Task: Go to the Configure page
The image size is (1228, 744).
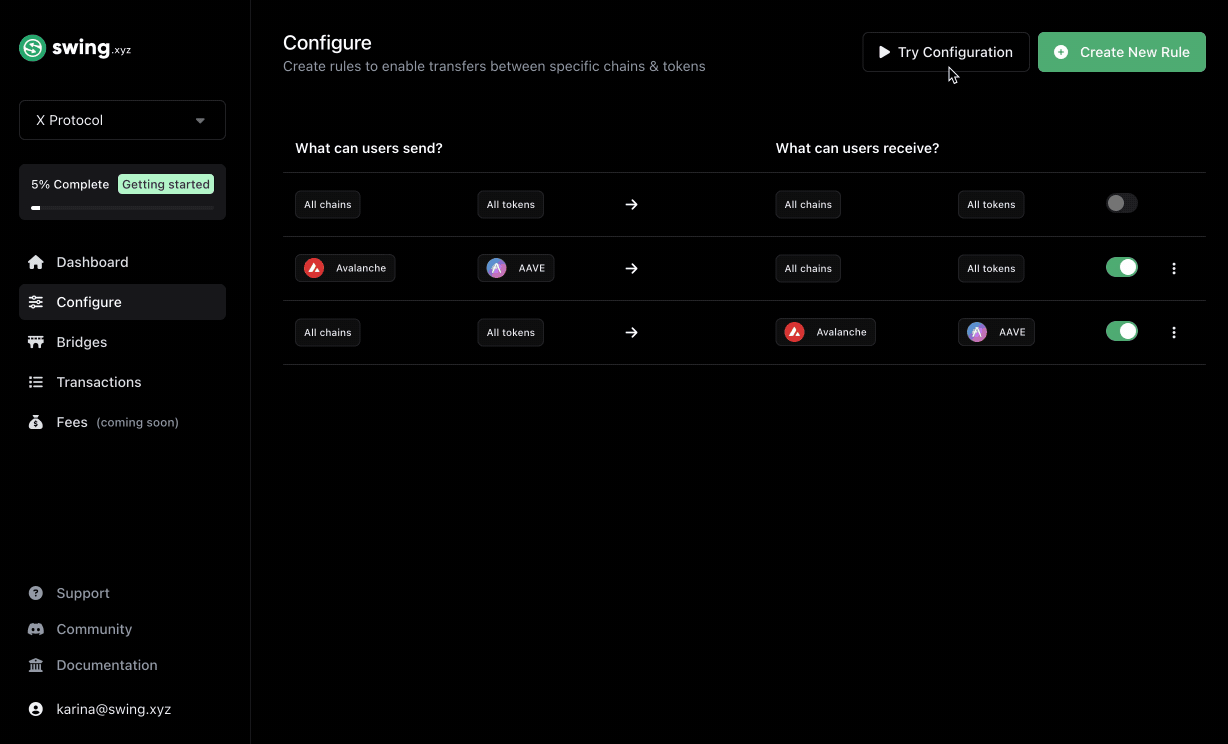Action: tap(89, 302)
